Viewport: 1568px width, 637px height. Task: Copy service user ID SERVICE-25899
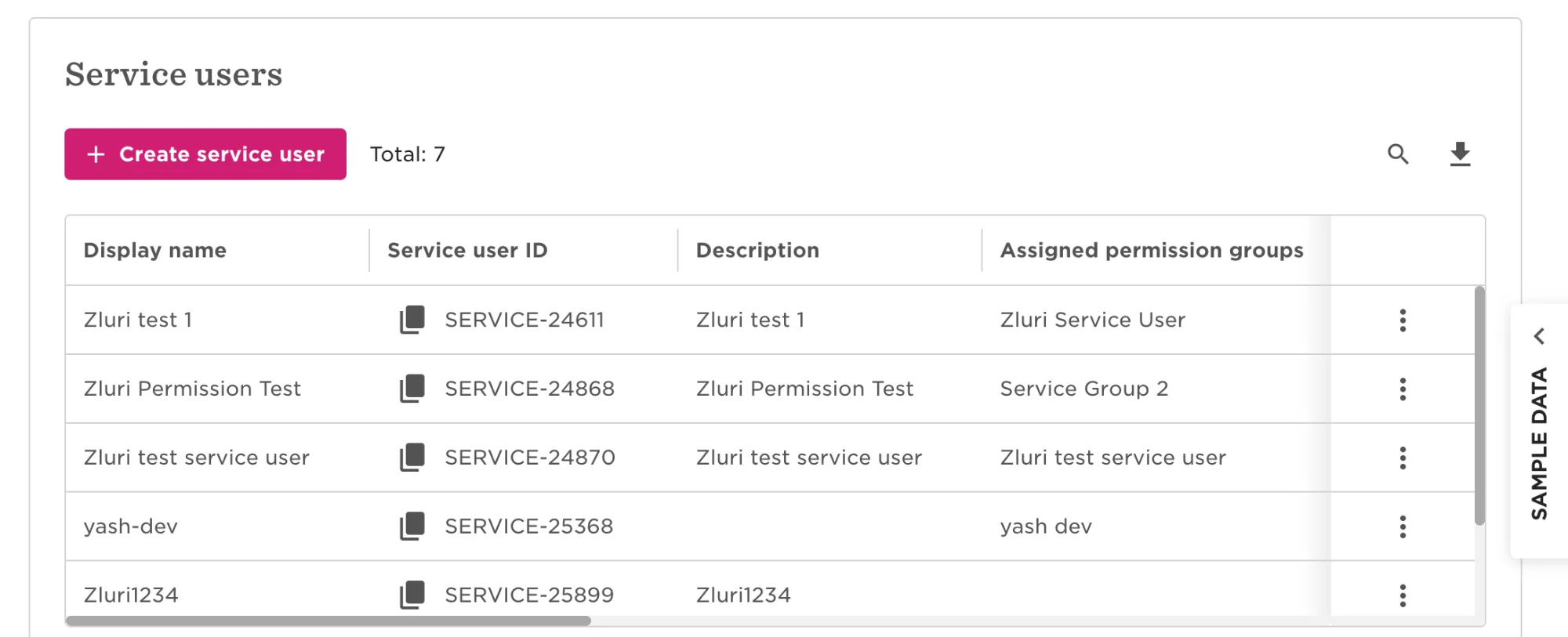point(412,595)
